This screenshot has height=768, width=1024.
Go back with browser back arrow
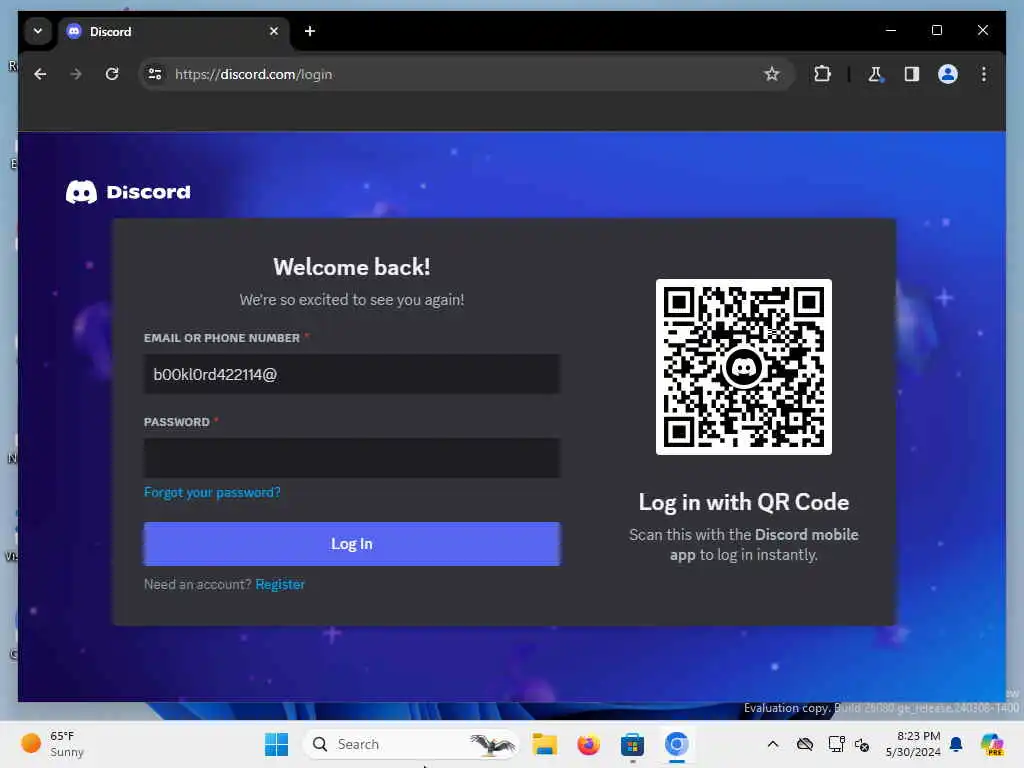[x=40, y=74]
